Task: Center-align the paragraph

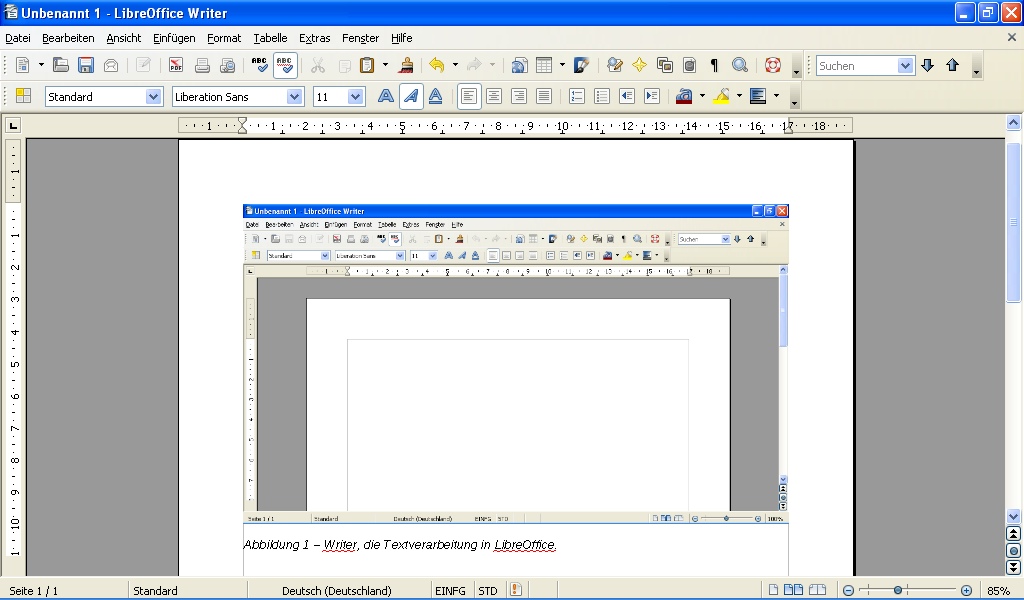Action: pos(494,97)
